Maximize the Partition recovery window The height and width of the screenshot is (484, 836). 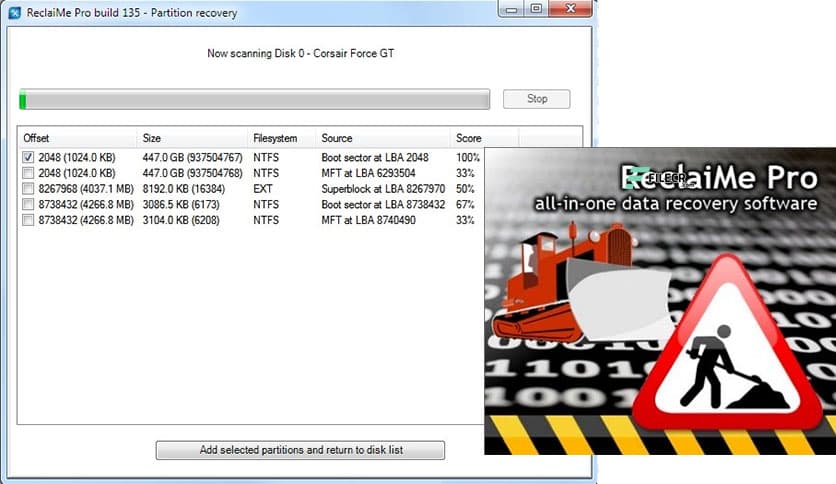536,9
